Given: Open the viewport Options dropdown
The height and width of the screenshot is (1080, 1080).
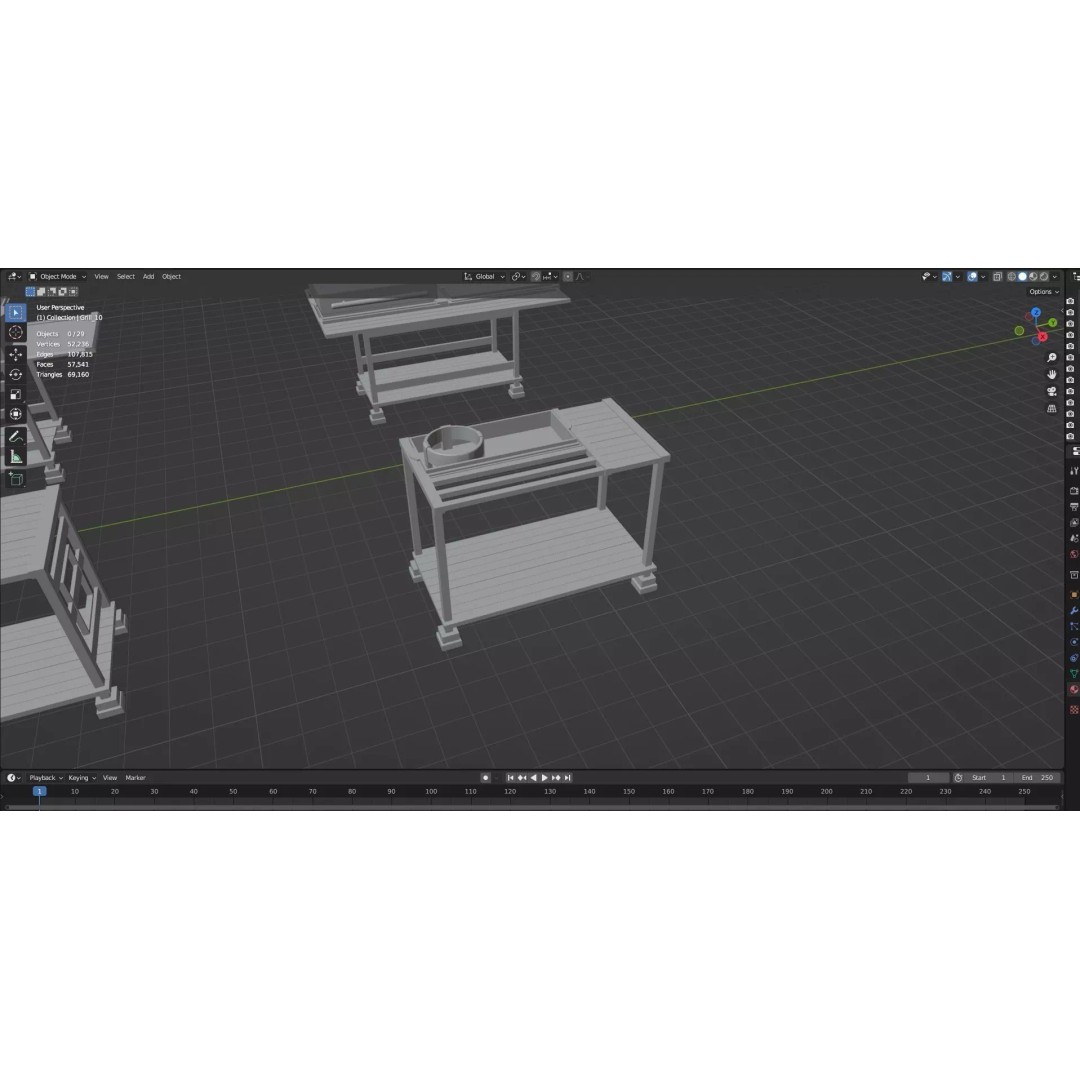Looking at the screenshot, I should pos(1044,291).
